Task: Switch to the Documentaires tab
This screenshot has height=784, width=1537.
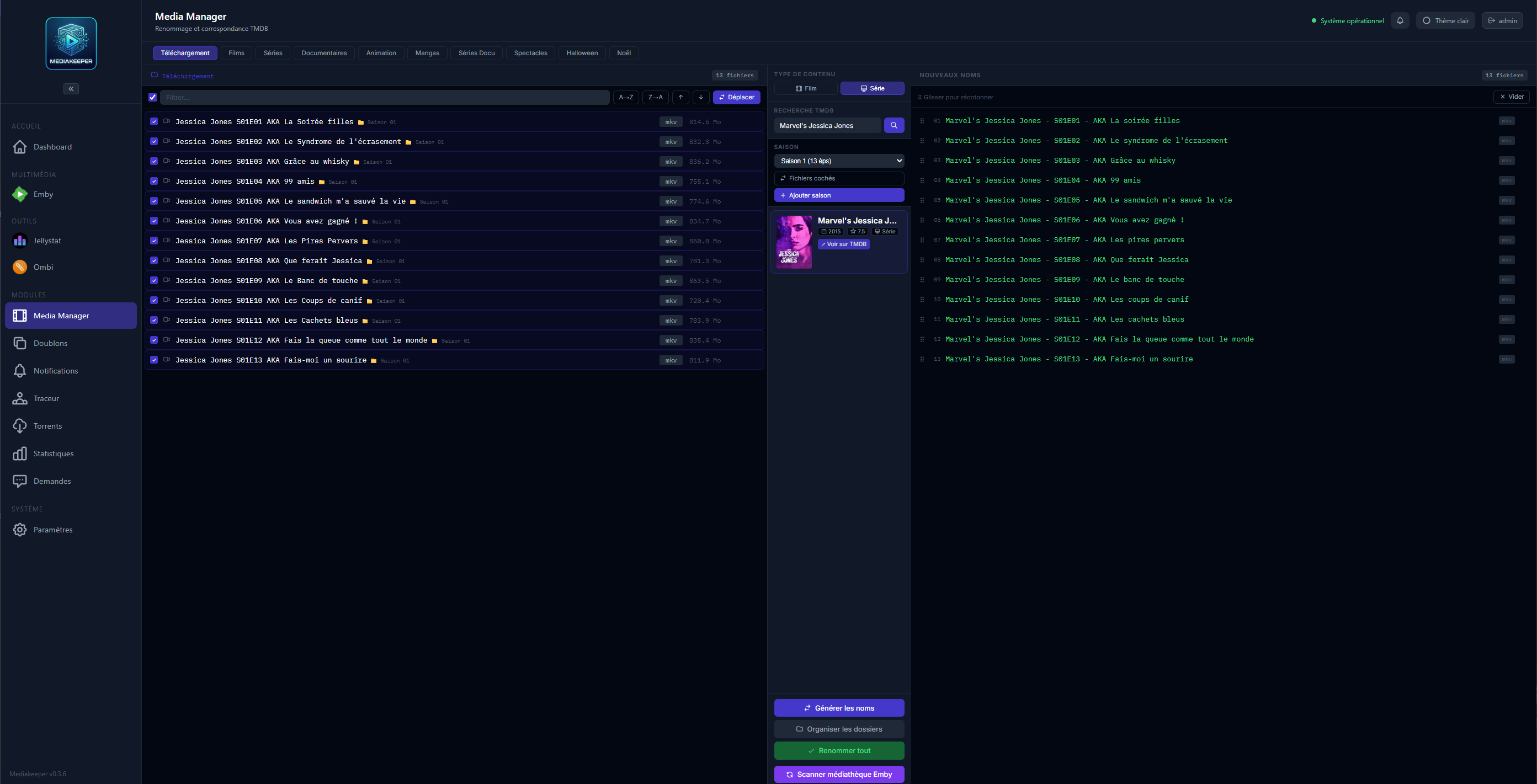Action: tap(324, 53)
